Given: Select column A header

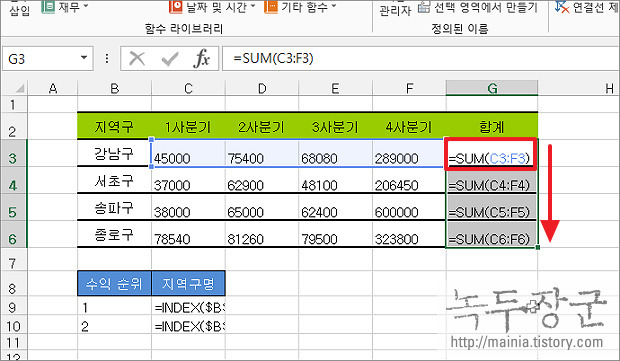Looking at the screenshot, I should coord(53,88).
